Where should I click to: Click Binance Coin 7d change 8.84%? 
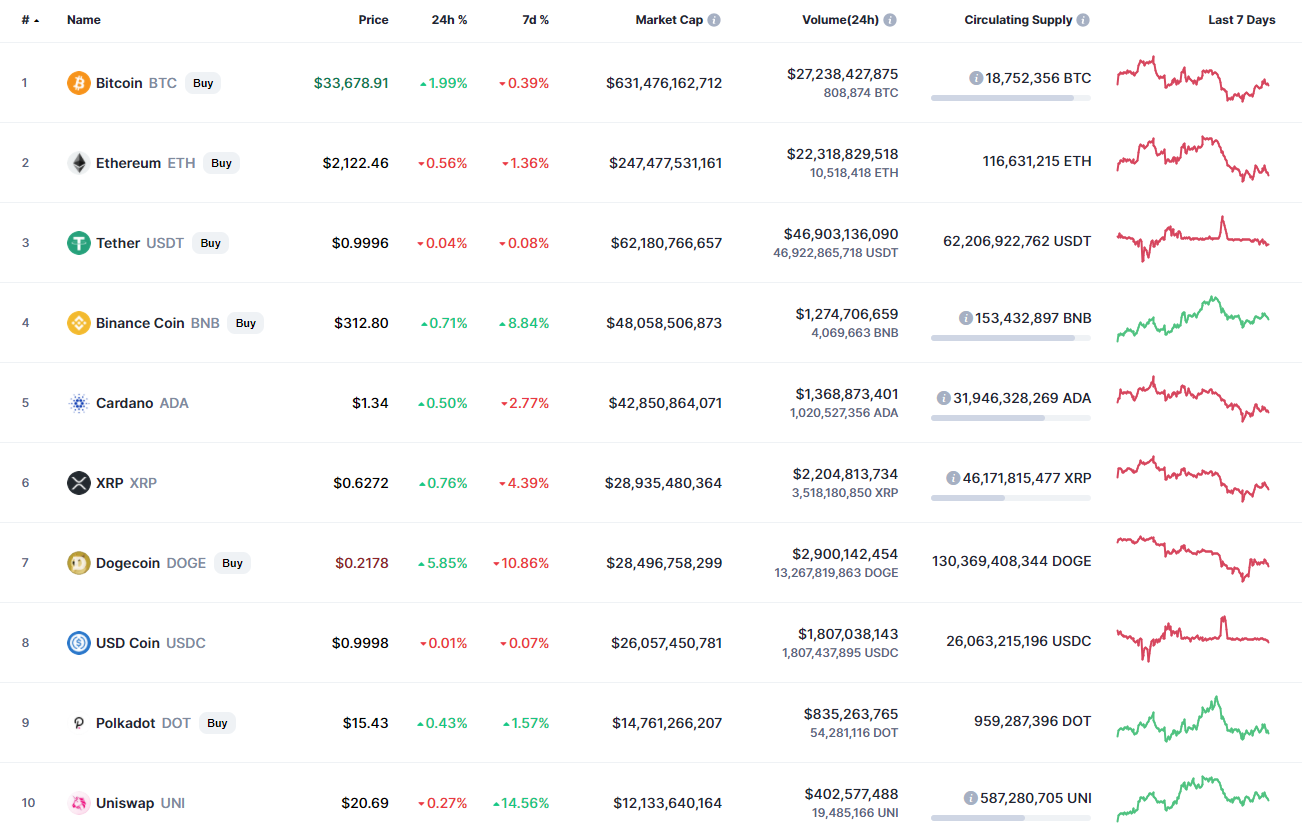(525, 323)
